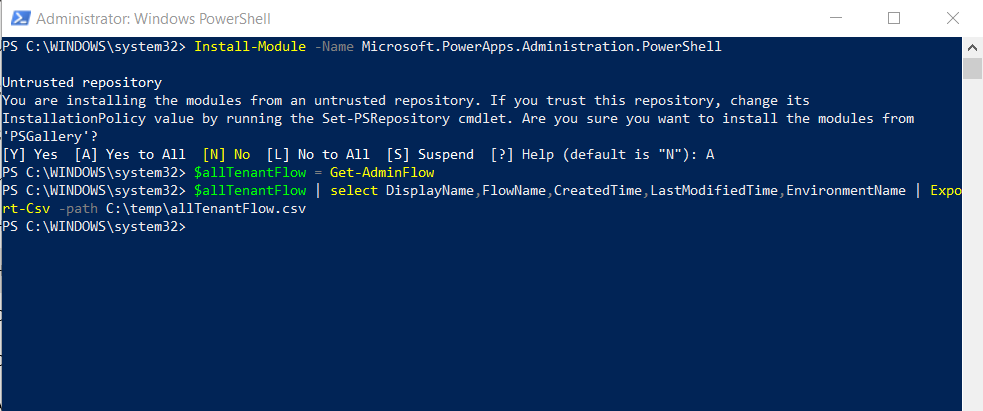Click the [Y] Yes option text
The height and width of the screenshot is (411, 983).
pyautogui.click(x=30, y=154)
